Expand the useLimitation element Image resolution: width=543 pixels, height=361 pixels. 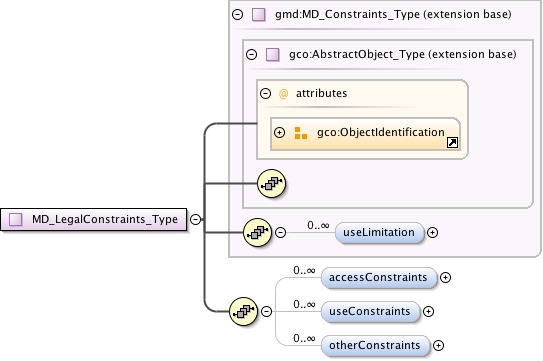(x=432, y=232)
